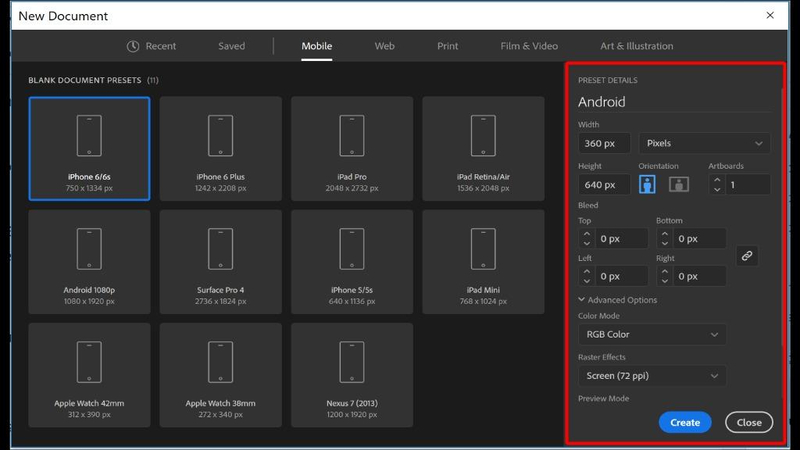Choose the iPhone 5/5s preset

[352, 262]
